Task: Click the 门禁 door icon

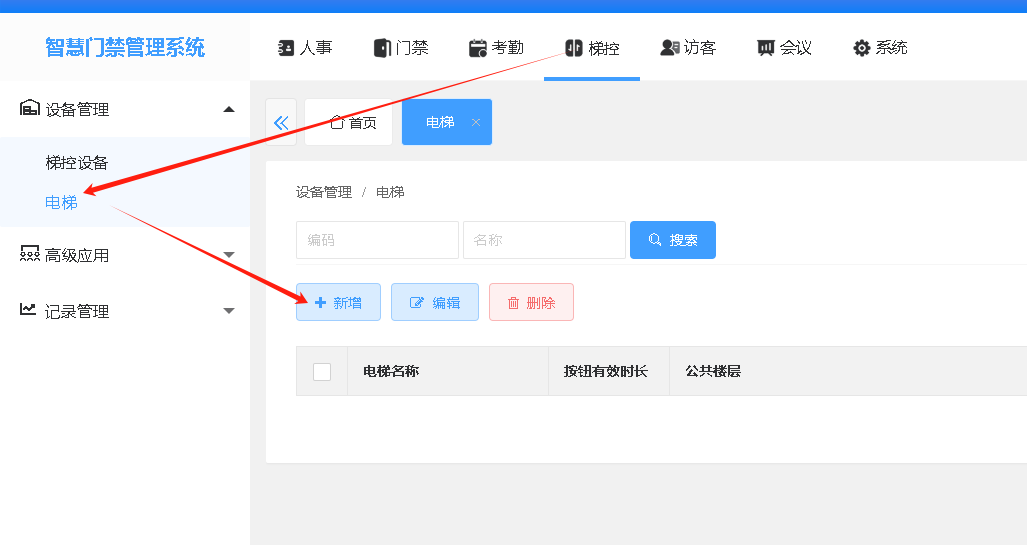Action: (x=382, y=48)
